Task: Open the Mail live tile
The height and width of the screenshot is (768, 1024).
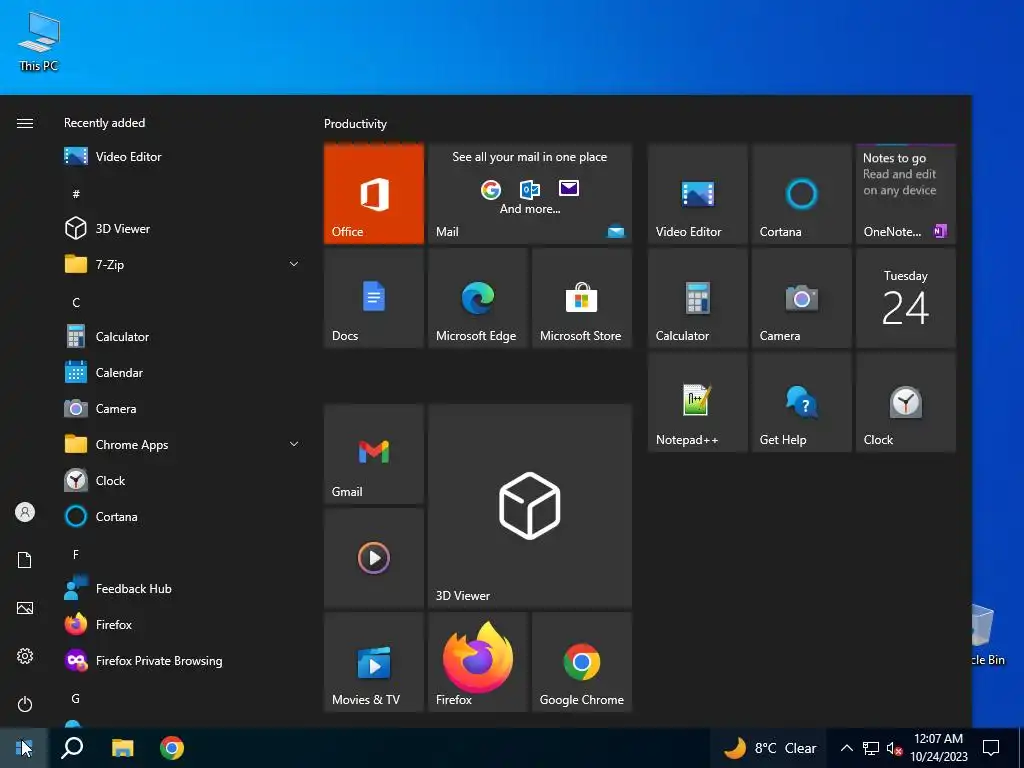Action: [530, 194]
